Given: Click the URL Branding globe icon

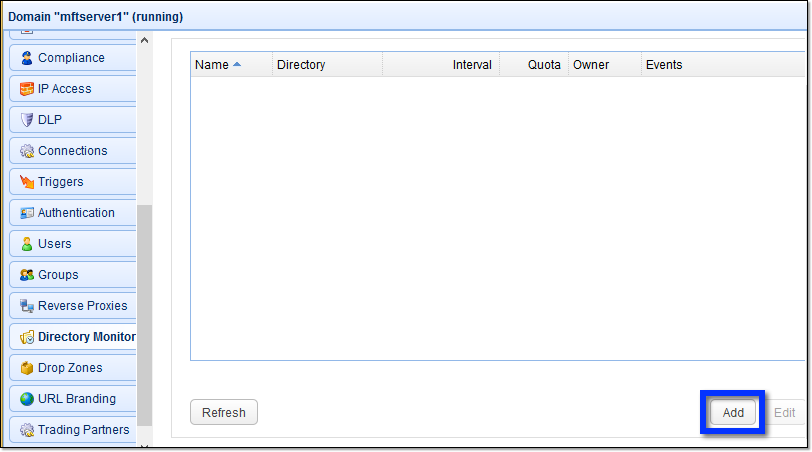Looking at the screenshot, I should click(27, 399).
